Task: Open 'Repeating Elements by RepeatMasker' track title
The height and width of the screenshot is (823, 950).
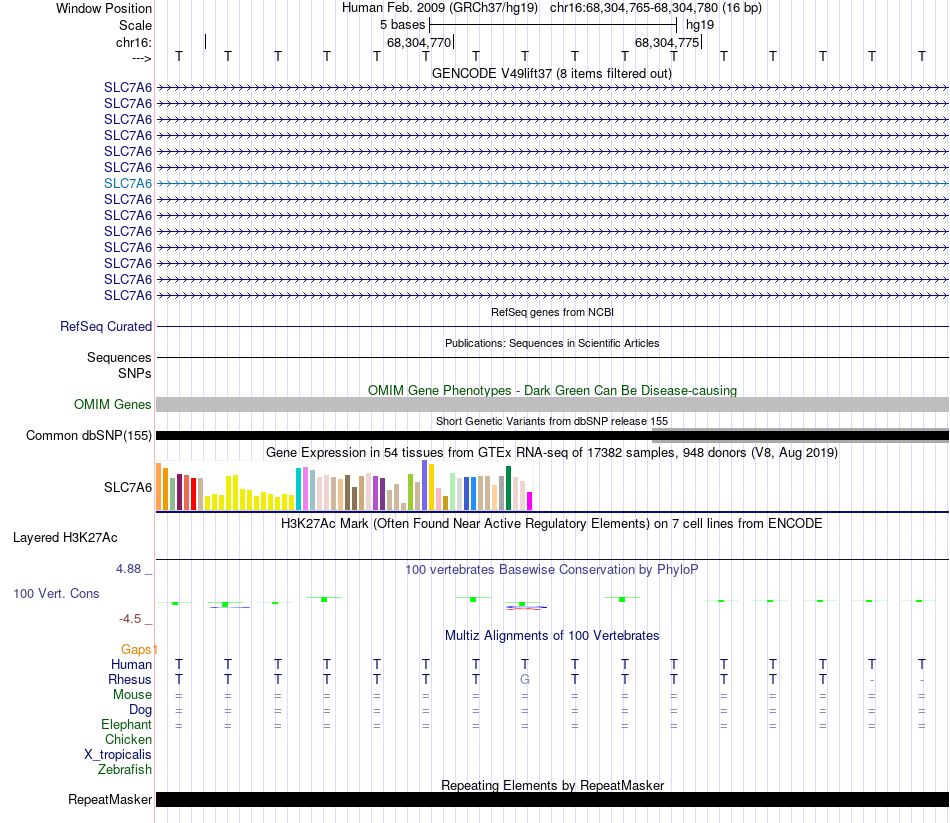Action: 552,785
